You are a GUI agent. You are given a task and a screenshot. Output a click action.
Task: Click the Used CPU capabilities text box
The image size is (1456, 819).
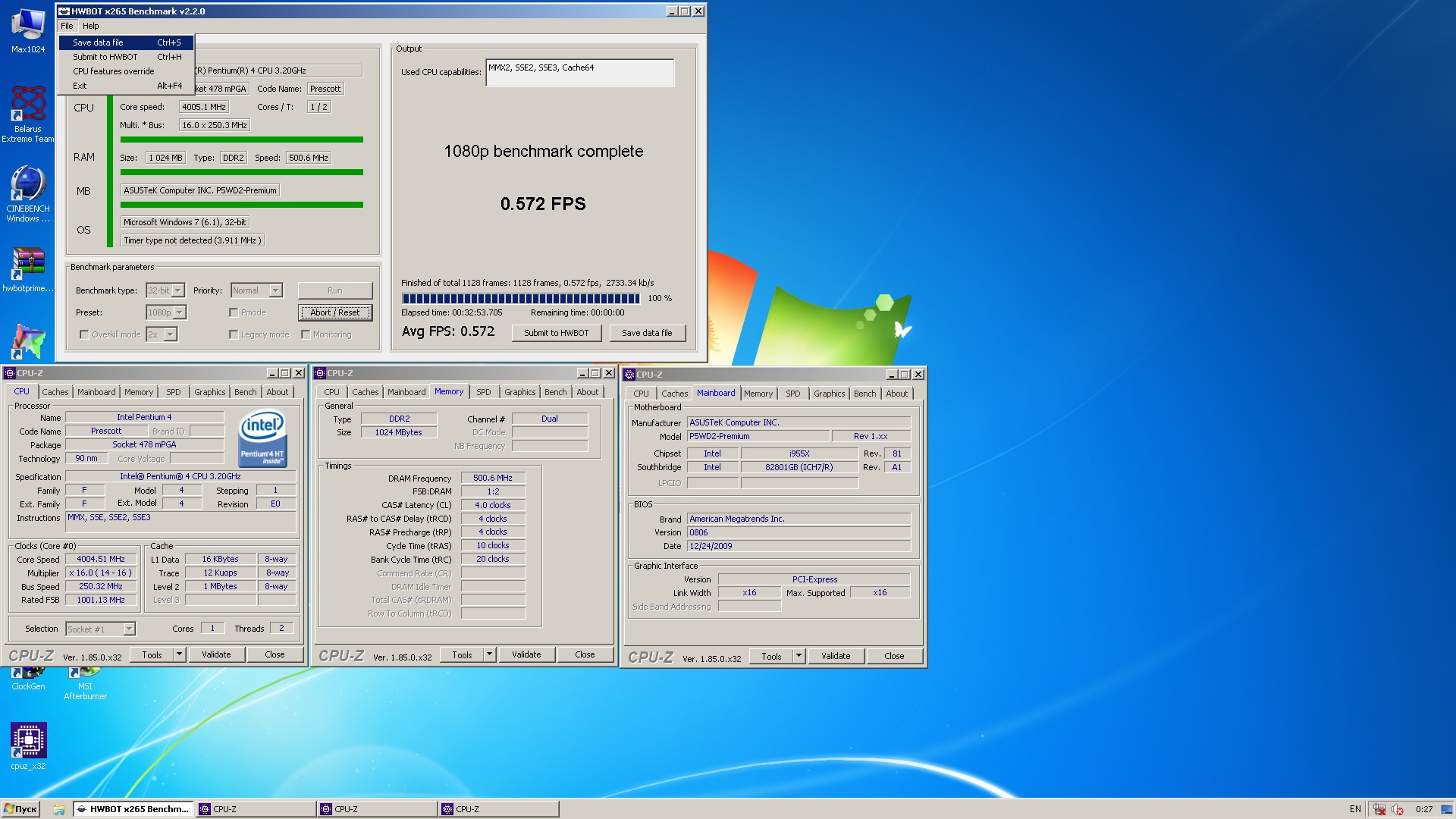pos(579,73)
